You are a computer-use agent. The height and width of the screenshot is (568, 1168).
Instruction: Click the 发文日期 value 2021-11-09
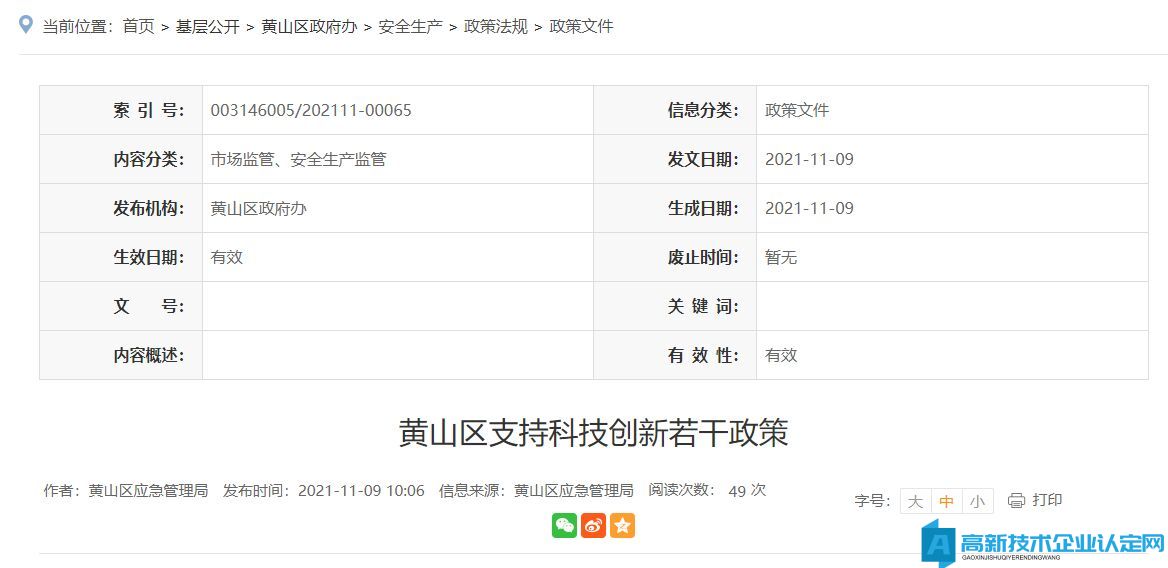(x=809, y=159)
